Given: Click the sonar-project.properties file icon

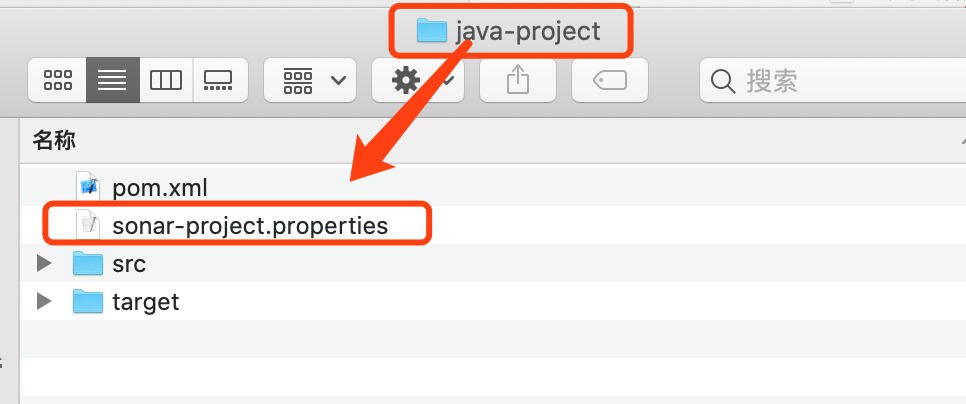Looking at the screenshot, I should click(x=89, y=225).
